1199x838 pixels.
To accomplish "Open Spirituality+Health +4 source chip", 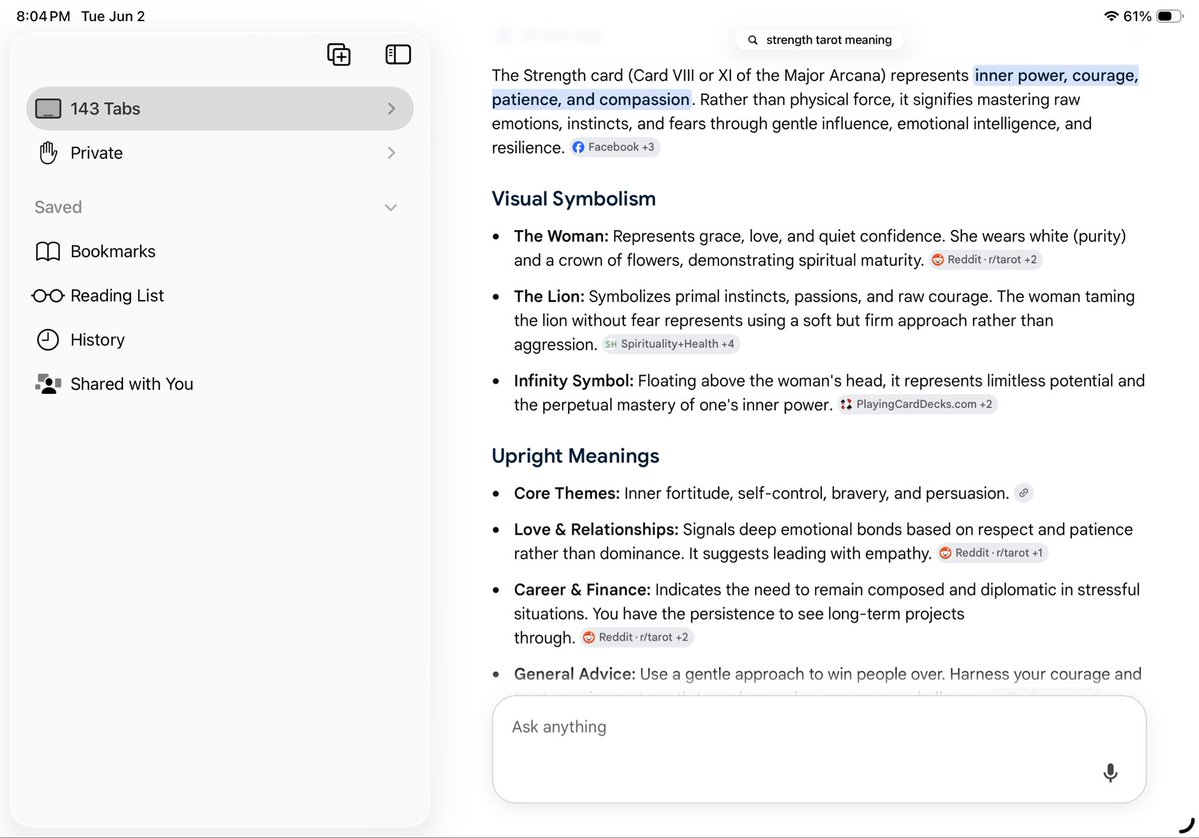I will (x=670, y=344).
